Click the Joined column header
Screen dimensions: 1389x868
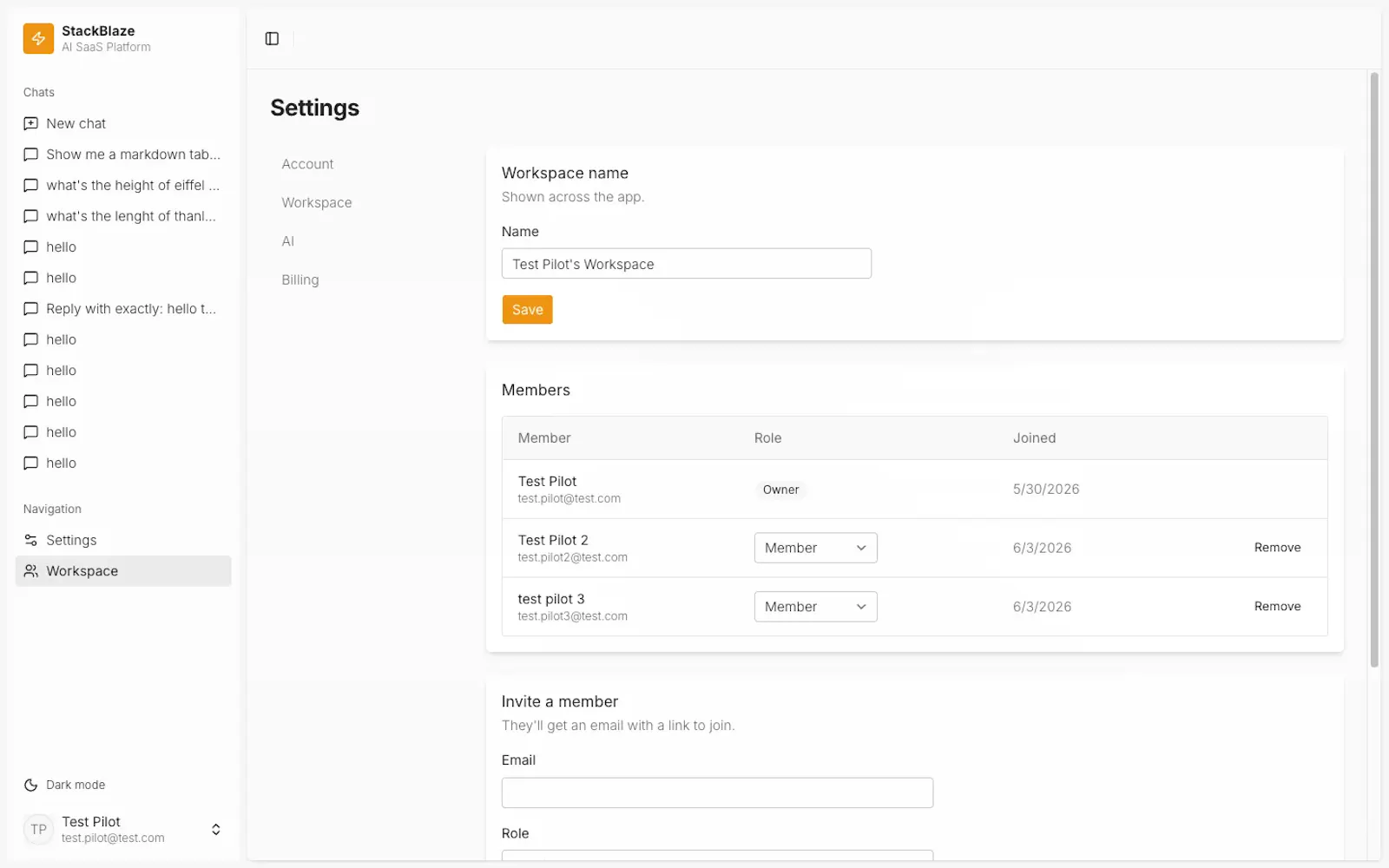(1034, 438)
